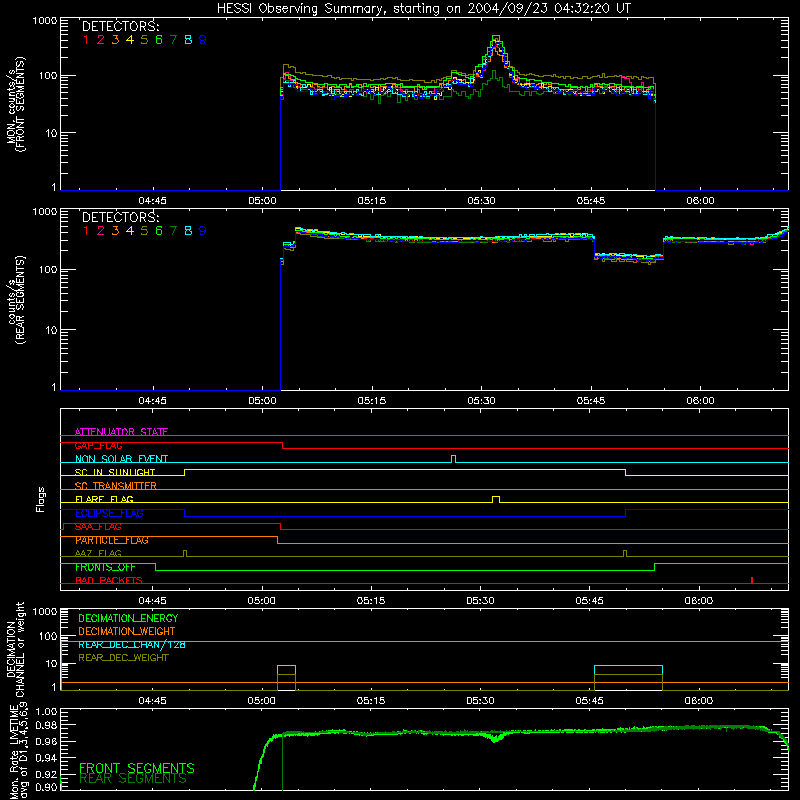The height and width of the screenshot is (800, 800).
Task: Click the NON_SOLAR_EVENT flag label
Action: (121, 459)
